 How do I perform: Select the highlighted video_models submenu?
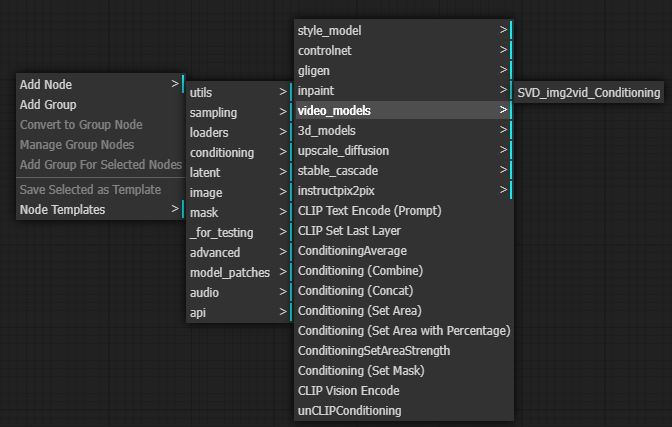(404, 111)
